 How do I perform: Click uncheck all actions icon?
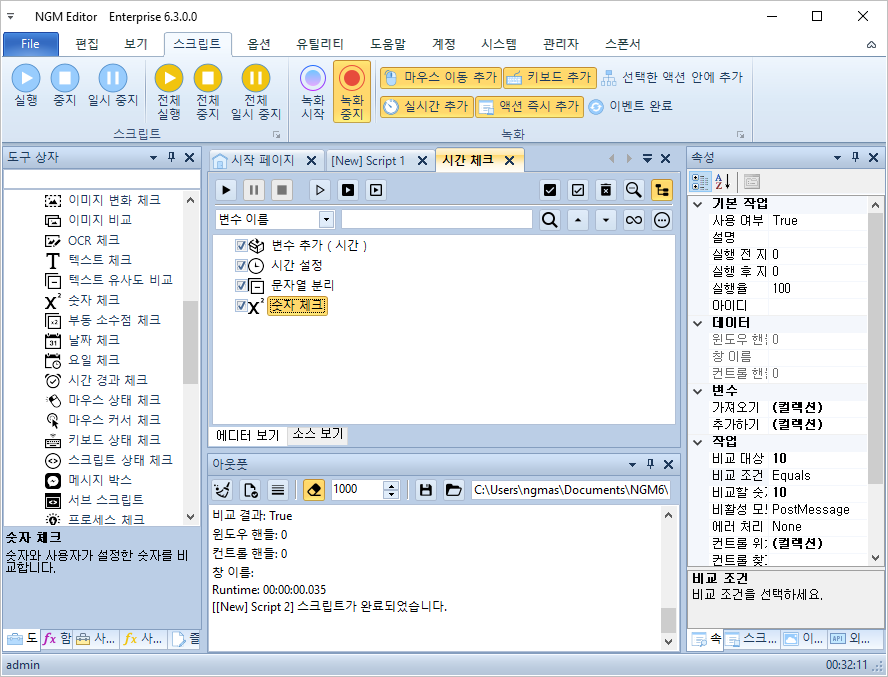(x=578, y=190)
